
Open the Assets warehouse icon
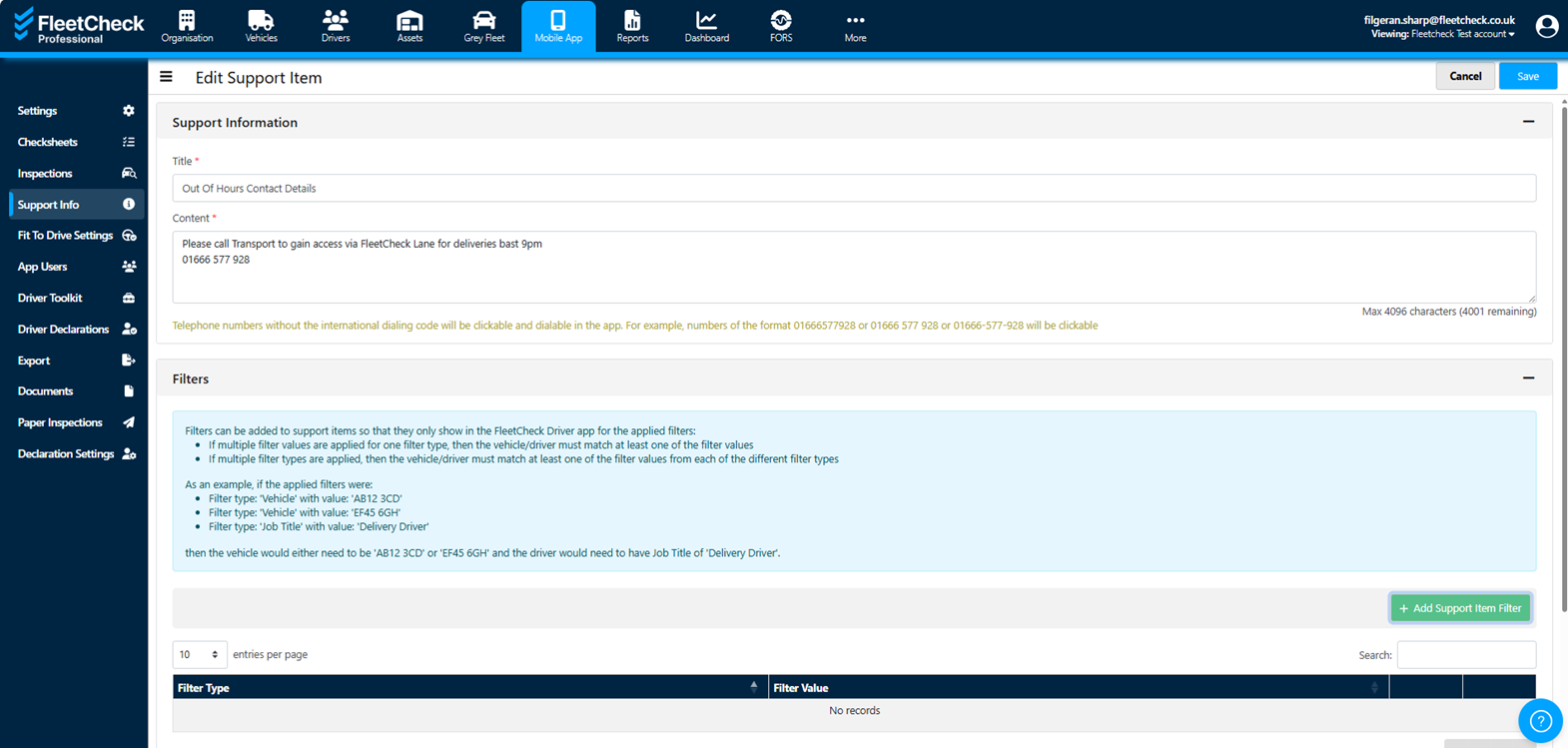click(x=409, y=21)
